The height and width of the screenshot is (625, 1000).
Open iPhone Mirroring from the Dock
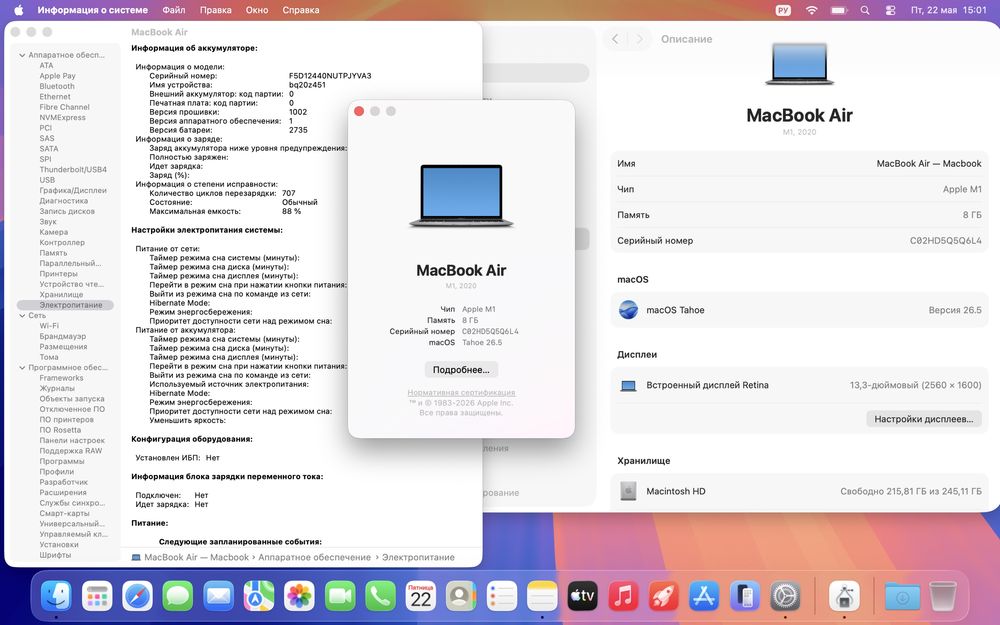[x=744, y=596]
